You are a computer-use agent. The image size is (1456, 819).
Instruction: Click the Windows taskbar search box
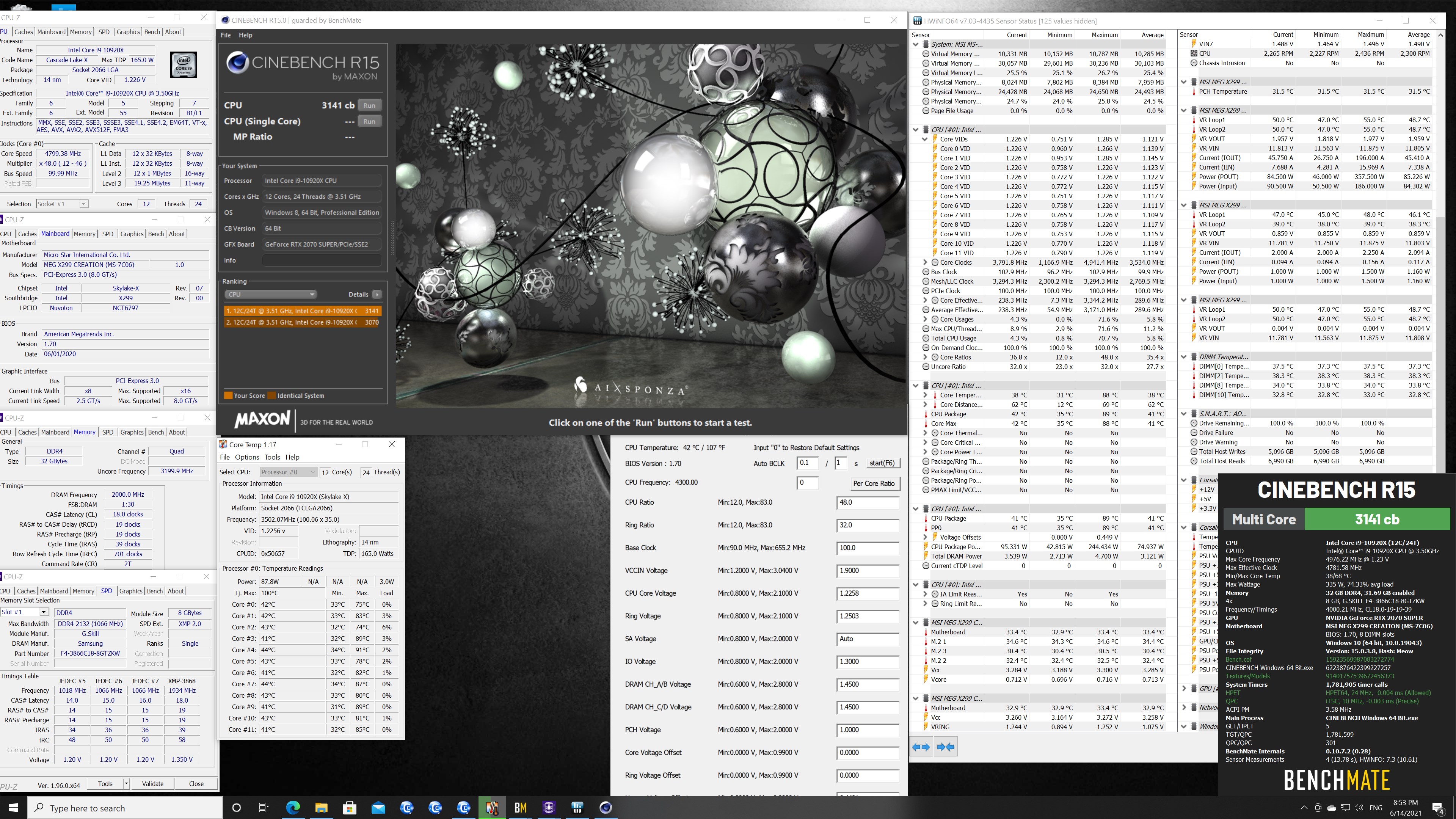(125, 808)
